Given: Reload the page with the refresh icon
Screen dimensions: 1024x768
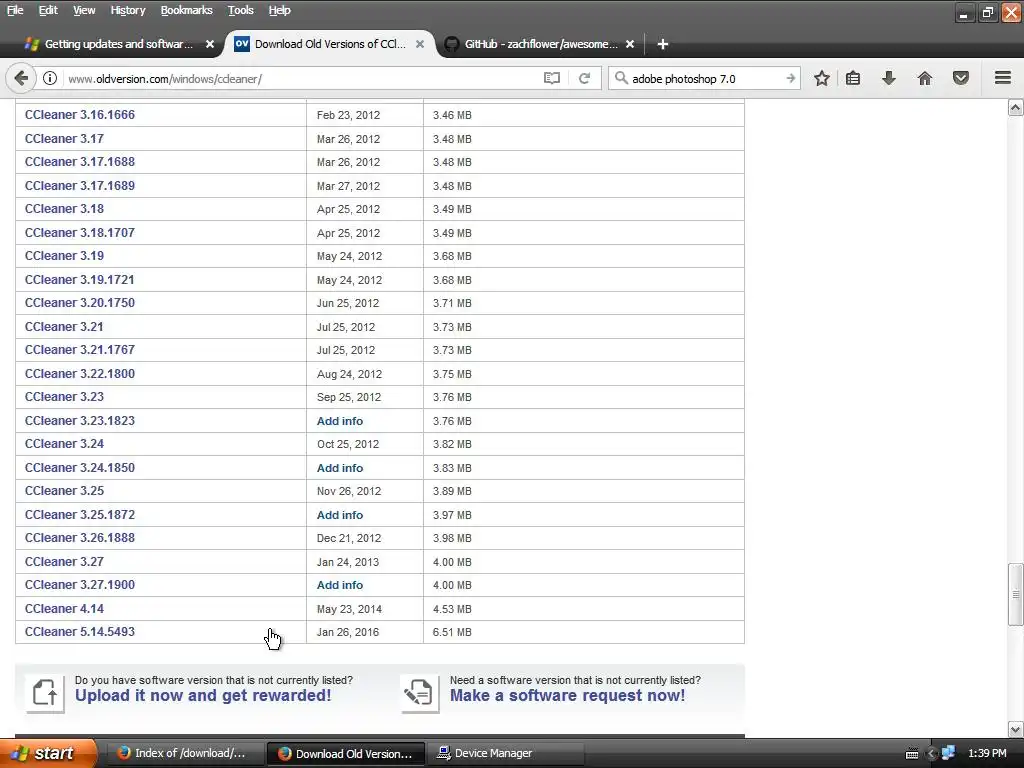Looking at the screenshot, I should point(584,78).
